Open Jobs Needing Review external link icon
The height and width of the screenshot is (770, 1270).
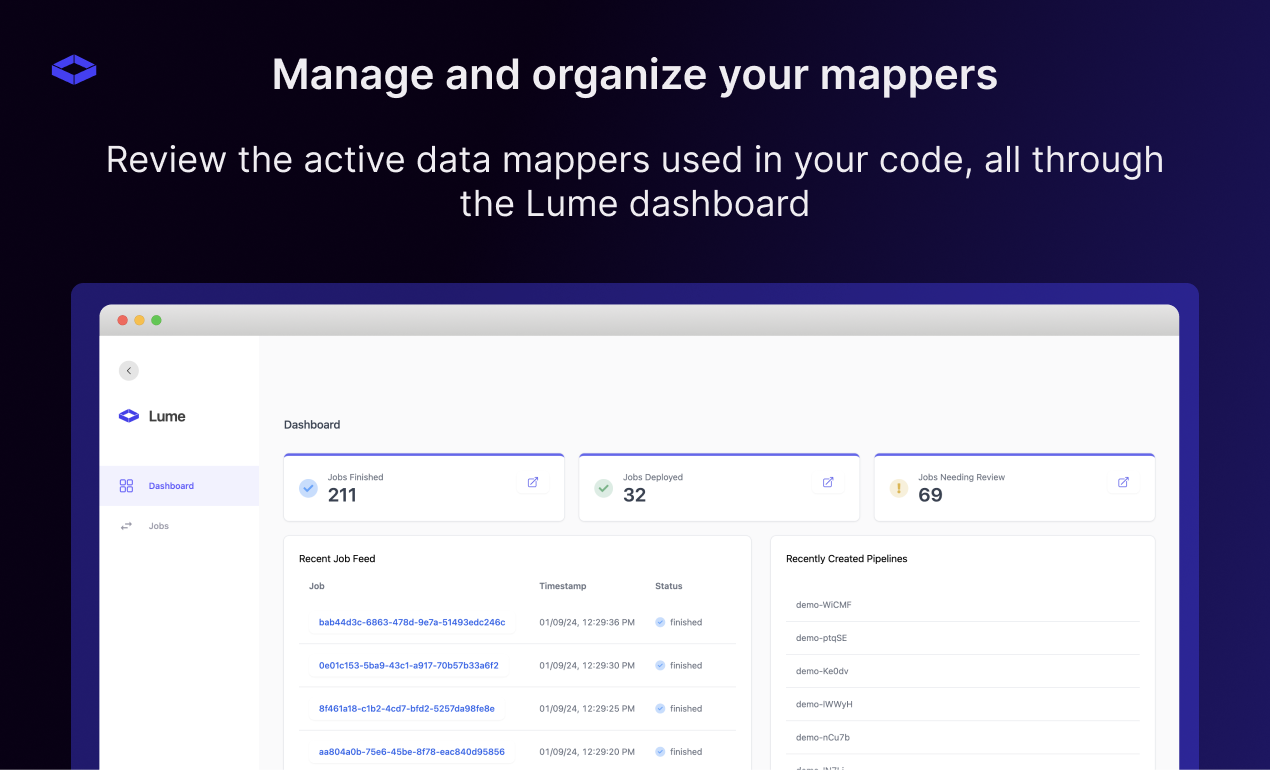click(x=1123, y=482)
